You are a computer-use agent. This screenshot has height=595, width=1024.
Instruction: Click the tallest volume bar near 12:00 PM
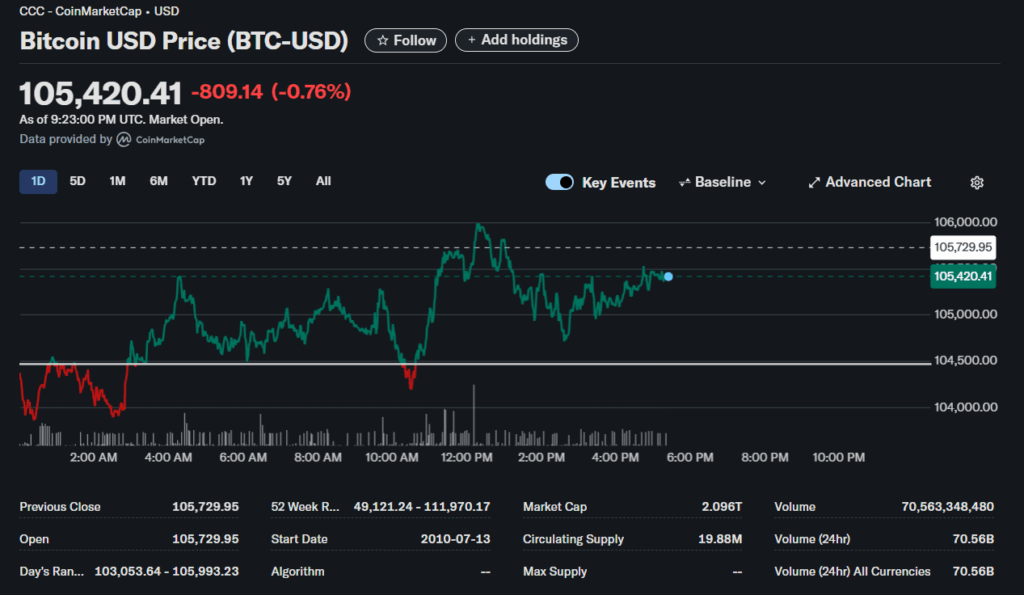click(x=474, y=415)
